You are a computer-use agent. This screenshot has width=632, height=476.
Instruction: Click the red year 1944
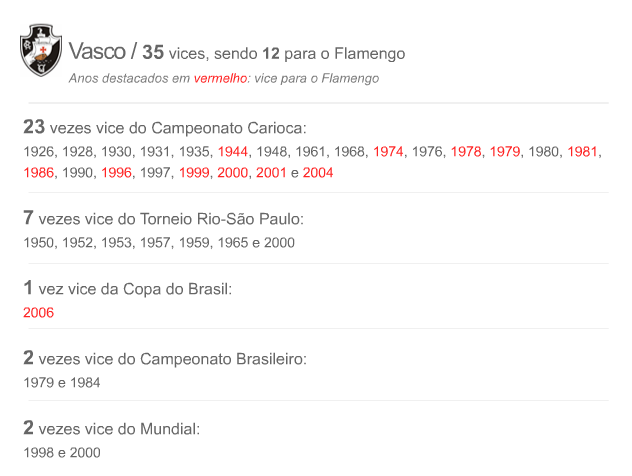(x=232, y=152)
